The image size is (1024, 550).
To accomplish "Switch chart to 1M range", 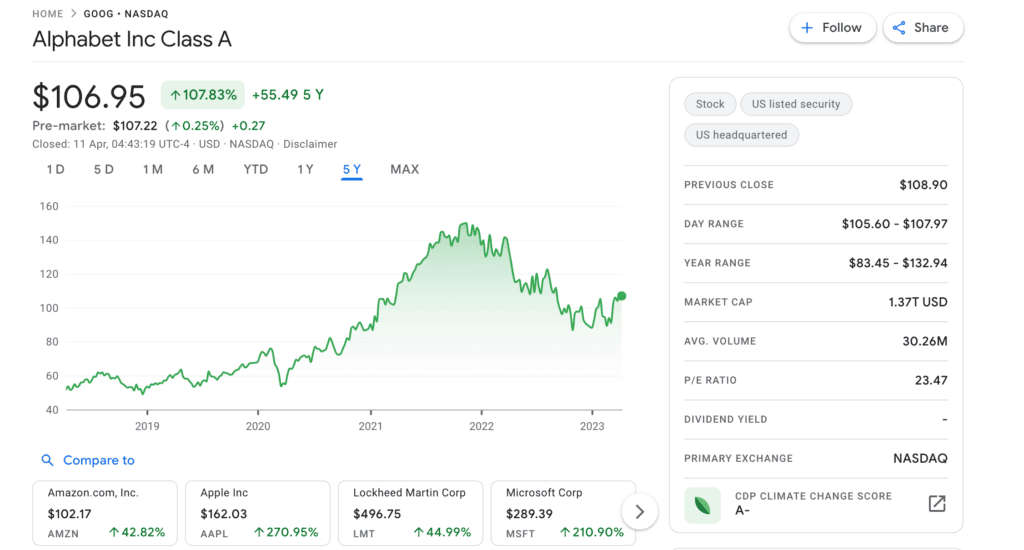I will [x=152, y=169].
